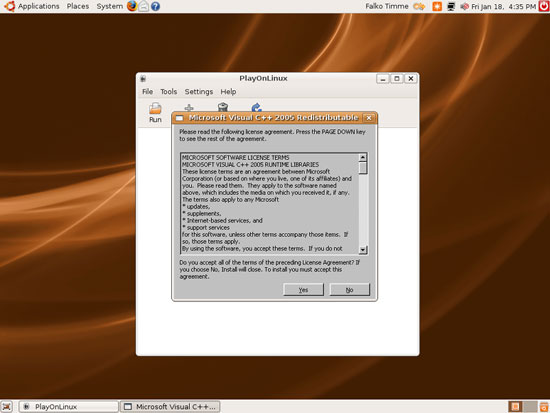Click the license text scroll down arrow

point(363,250)
